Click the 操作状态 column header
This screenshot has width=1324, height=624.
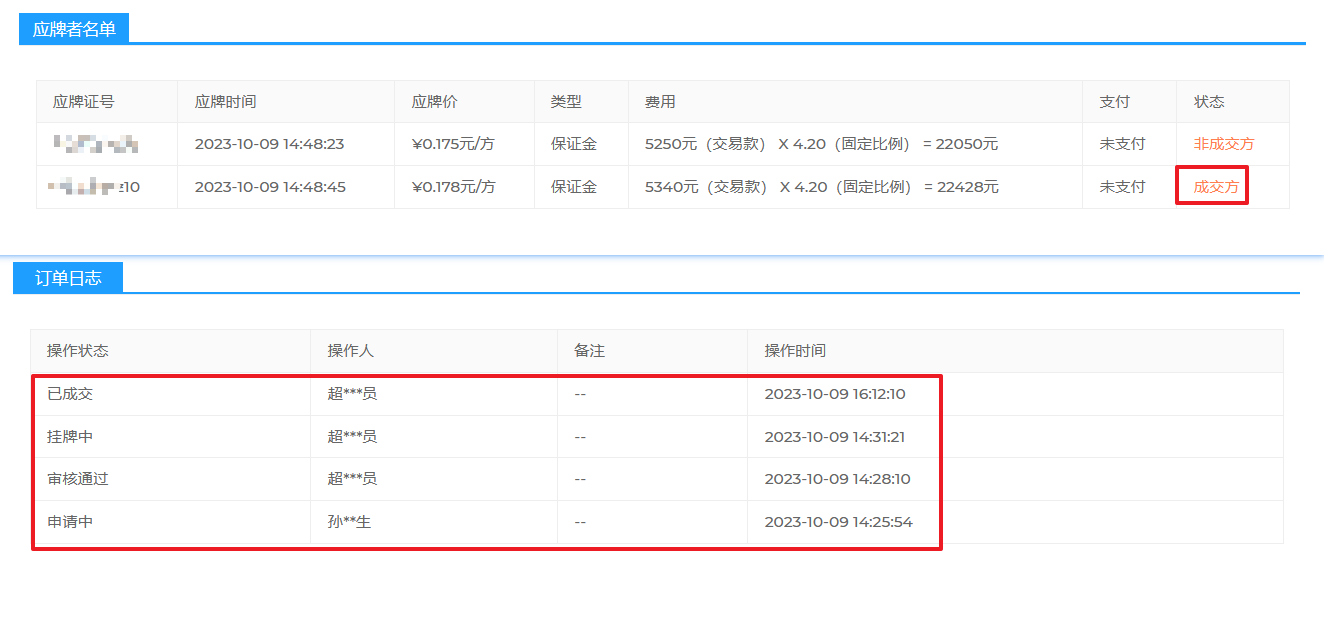78,351
